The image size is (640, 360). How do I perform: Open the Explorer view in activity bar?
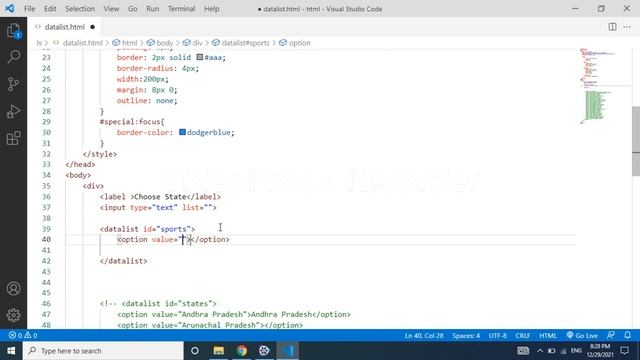click(13, 31)
